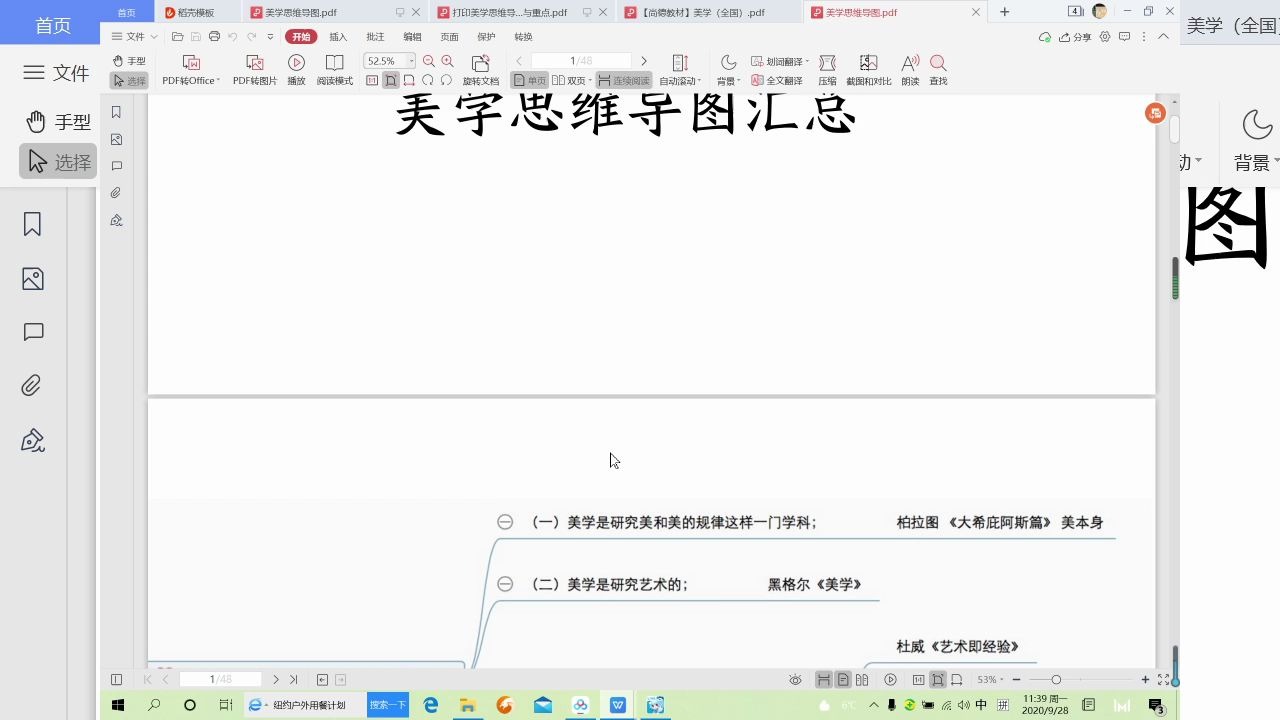The height and width of the screenshot is (720, 1280).
Task: Switch to 开始 ribbon tab
Action: click(301, 37)
